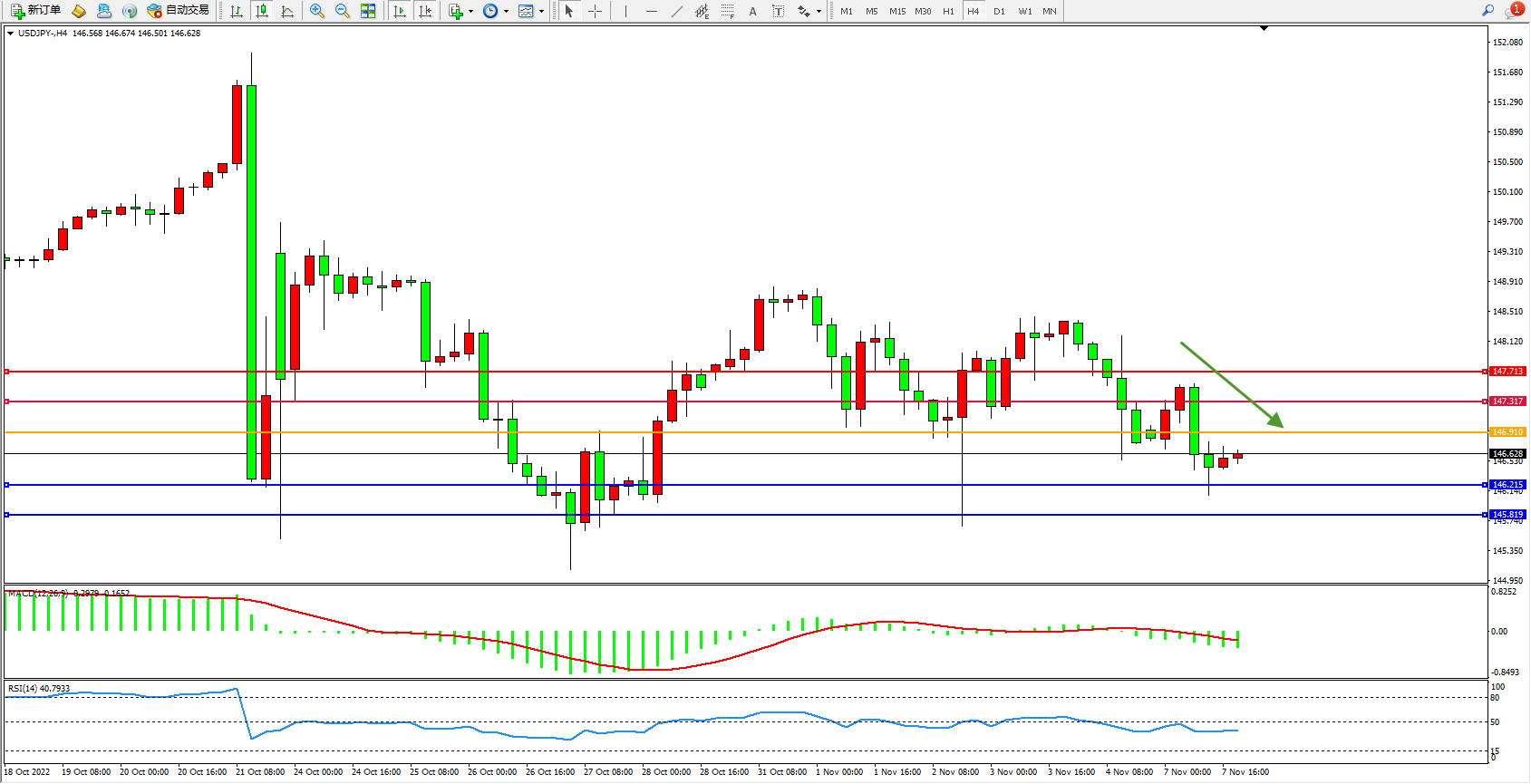Select the trendline drawing tool
Image resolution: width=1531 pixels, height=784 pixels.
pyautogui.click(x=677, y=11)
